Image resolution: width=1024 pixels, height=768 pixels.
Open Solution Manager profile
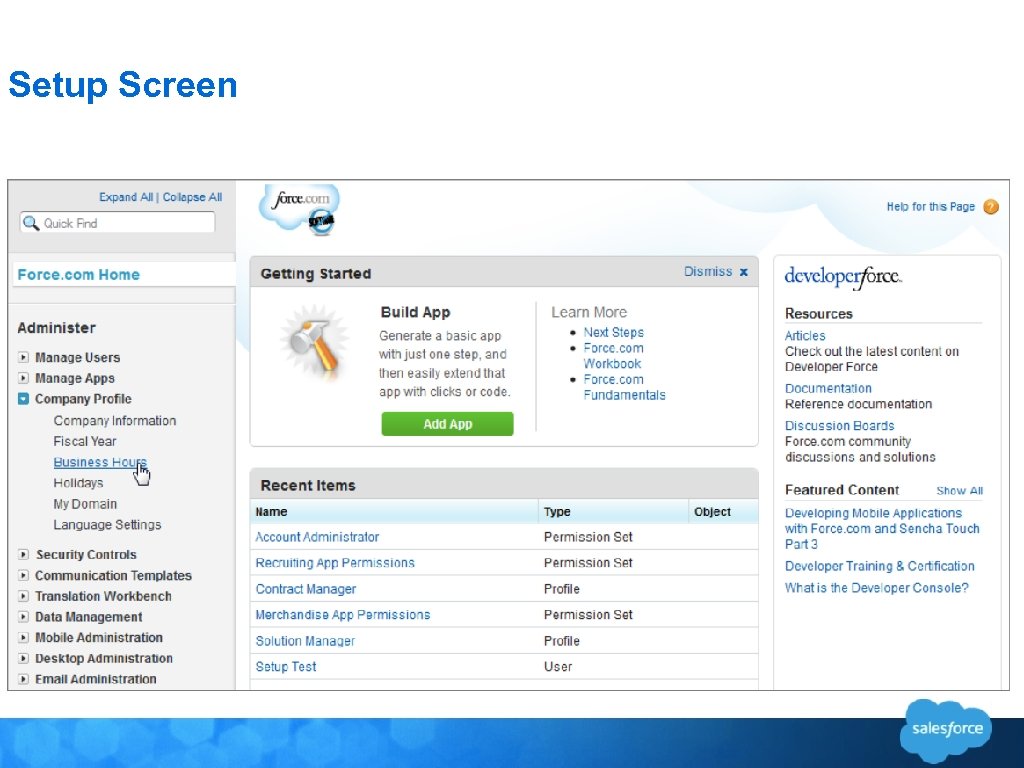(x=305, y=641)
